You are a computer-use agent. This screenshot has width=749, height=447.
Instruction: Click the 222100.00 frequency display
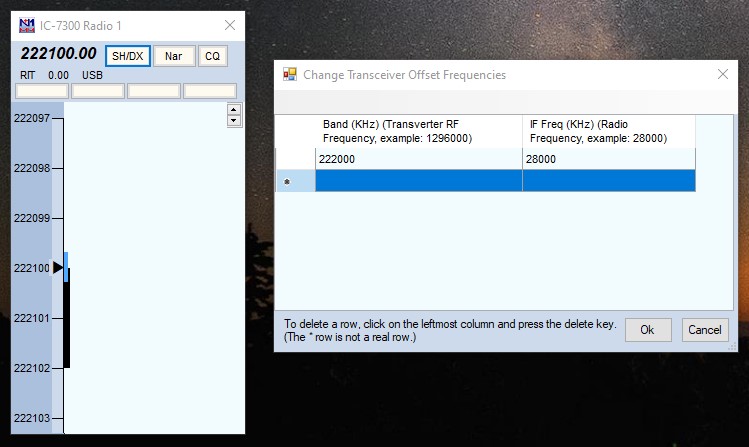coord(58,53)
